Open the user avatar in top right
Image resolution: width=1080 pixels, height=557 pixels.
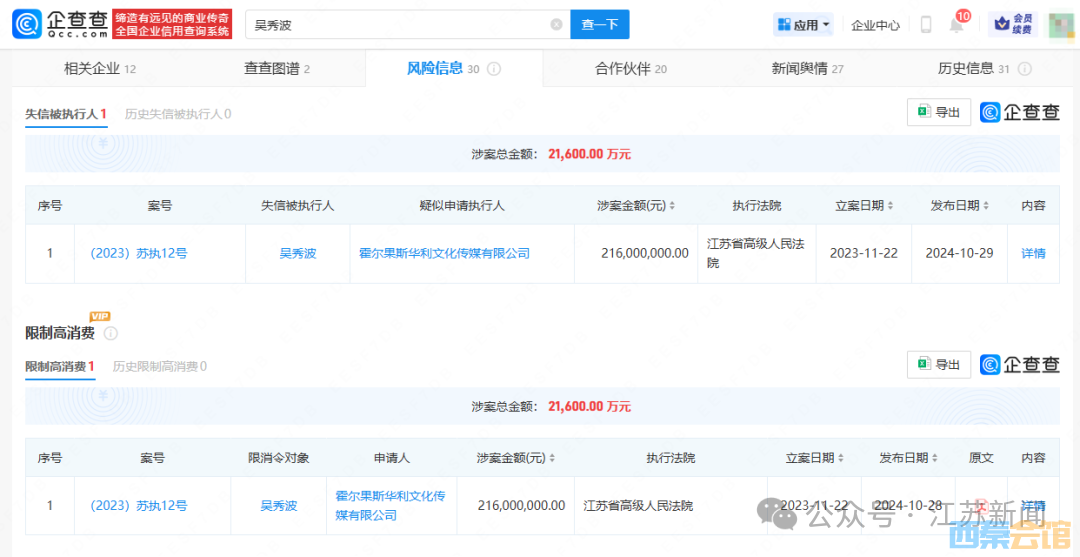click(x=1060, y=25)
